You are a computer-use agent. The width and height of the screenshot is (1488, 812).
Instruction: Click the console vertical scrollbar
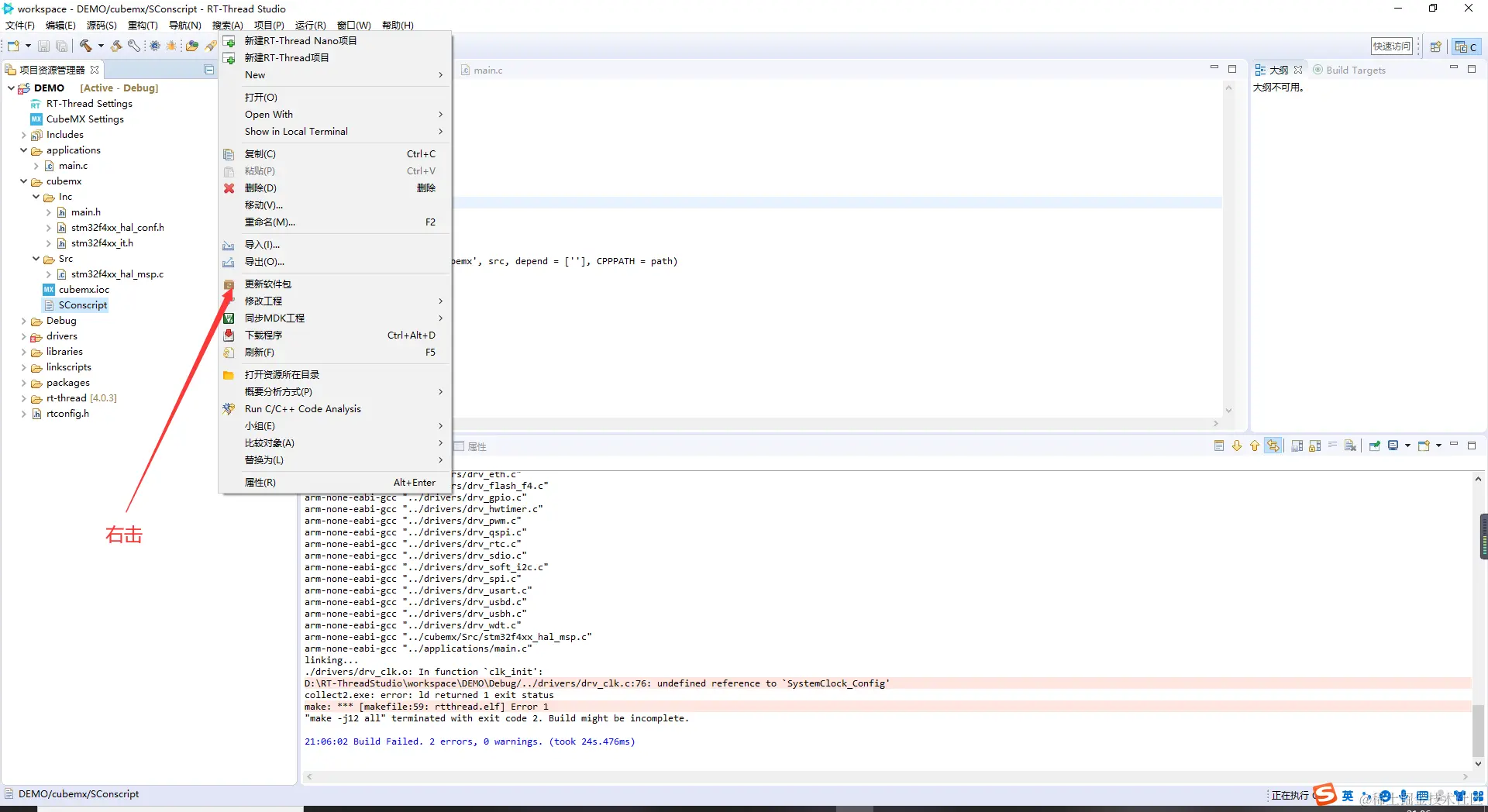(x=1479, y=621)
